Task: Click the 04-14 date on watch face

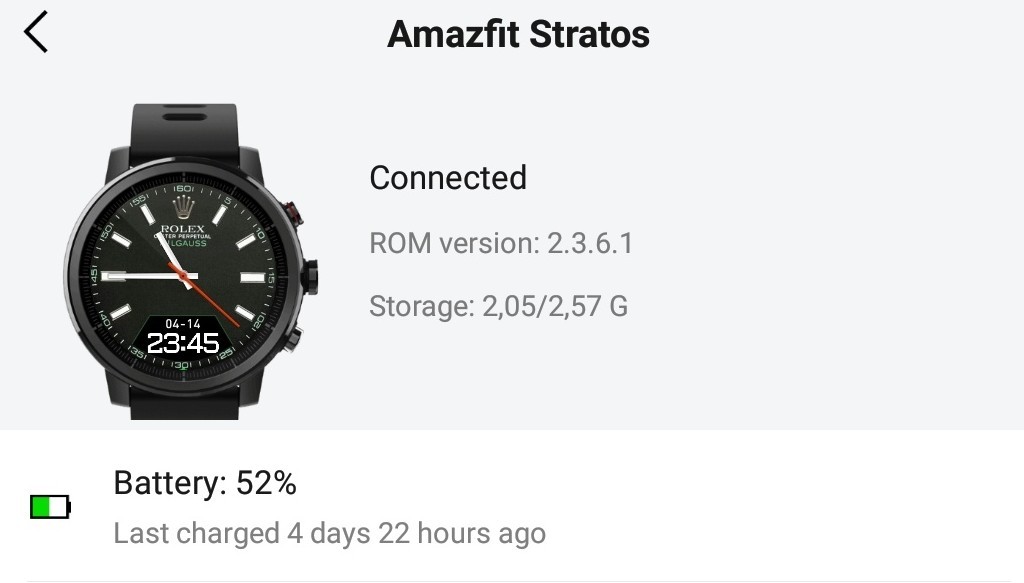Action: pyautogui.click(x=183, y=324)
